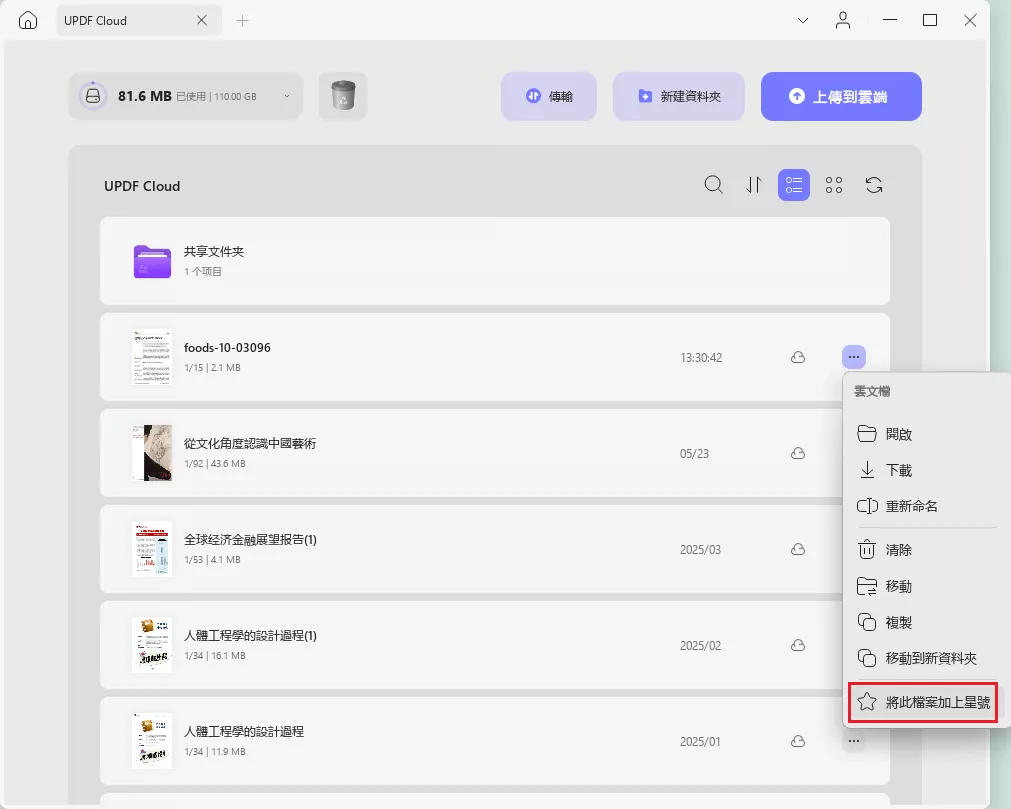This screenshot has width=1011, height=809.
Task: Add a new tab with plus icon
Action: (242, 21)
